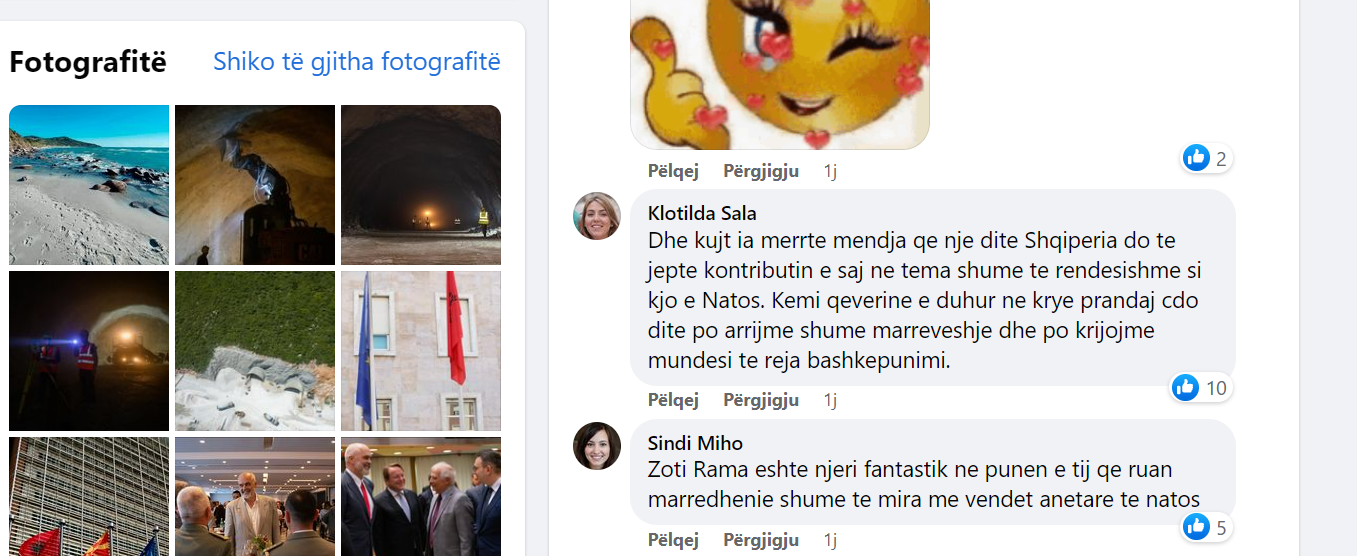
Task: Click Pëlqej under Klotilda Sala's comment
Action: tap(673, 400)
